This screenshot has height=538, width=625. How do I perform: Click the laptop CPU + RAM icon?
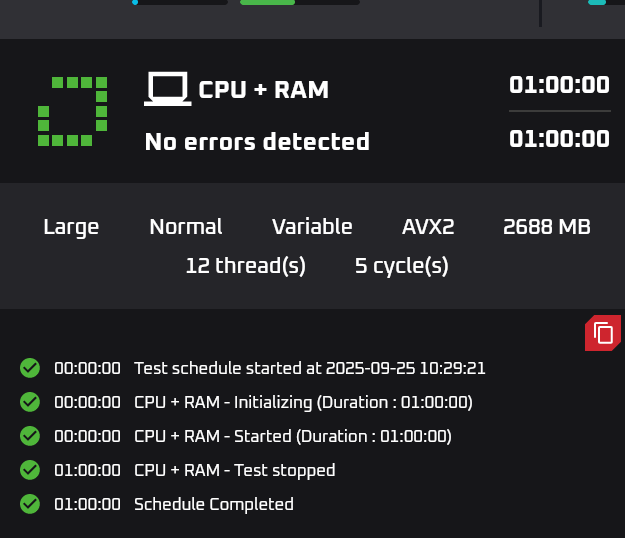click(x=167, y=89)
